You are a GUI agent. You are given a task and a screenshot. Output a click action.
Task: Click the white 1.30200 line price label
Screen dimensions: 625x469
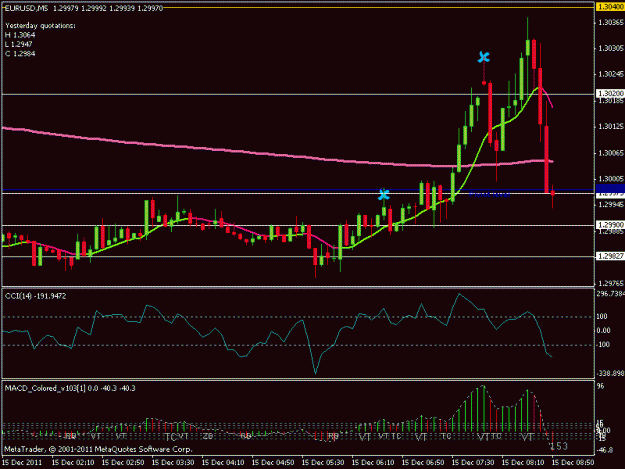[610, 94]
